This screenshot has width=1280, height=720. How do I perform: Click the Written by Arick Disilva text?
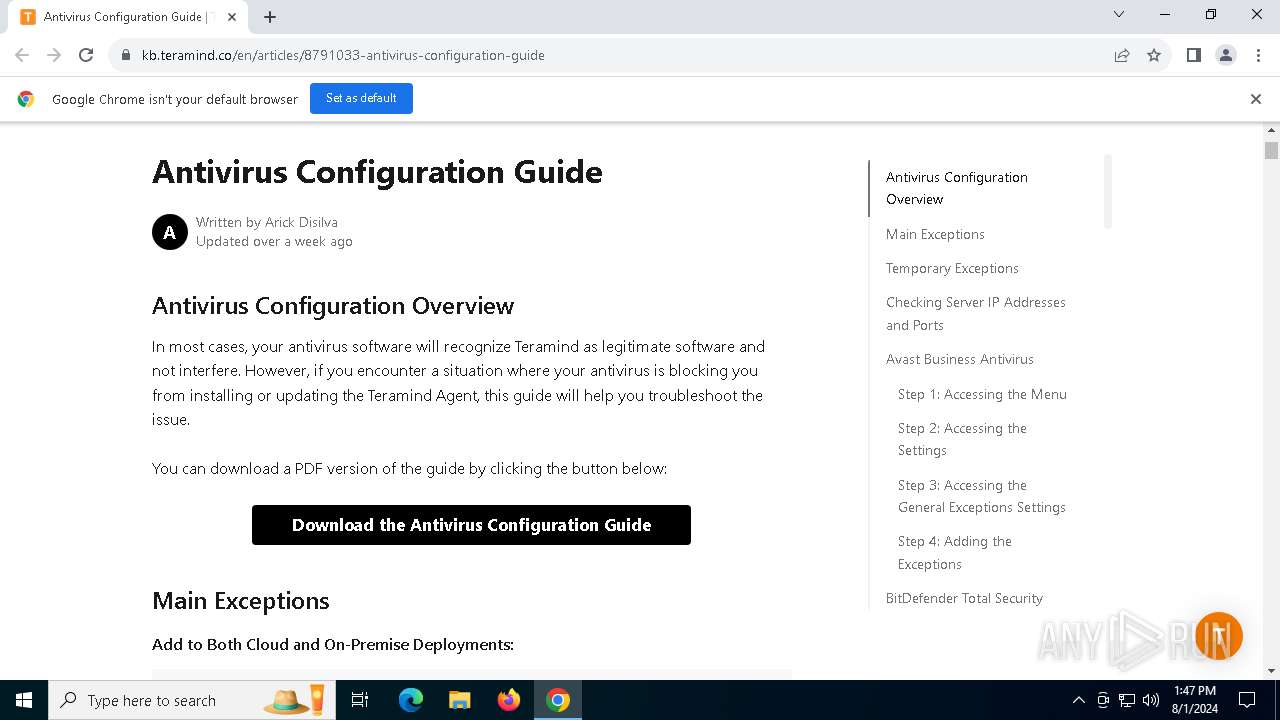pos(267,222)
